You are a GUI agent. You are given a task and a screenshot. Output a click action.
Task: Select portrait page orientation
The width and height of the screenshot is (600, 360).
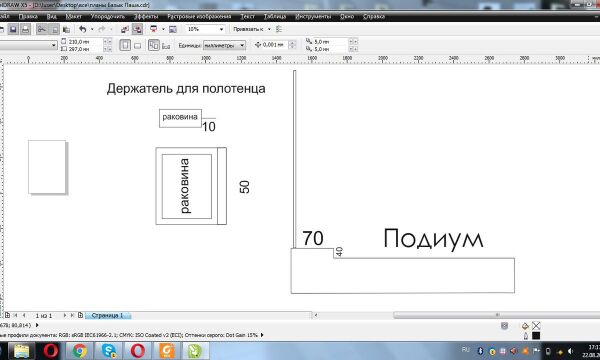pos(125,45)
